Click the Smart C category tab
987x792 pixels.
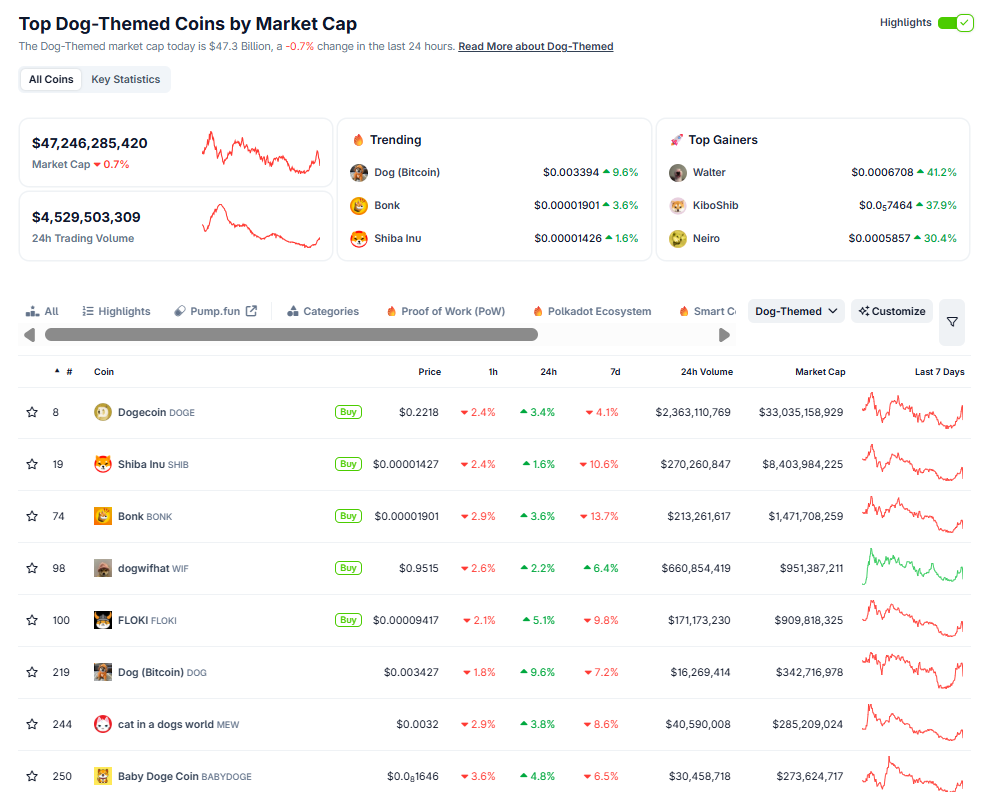[x=708, y=311]
